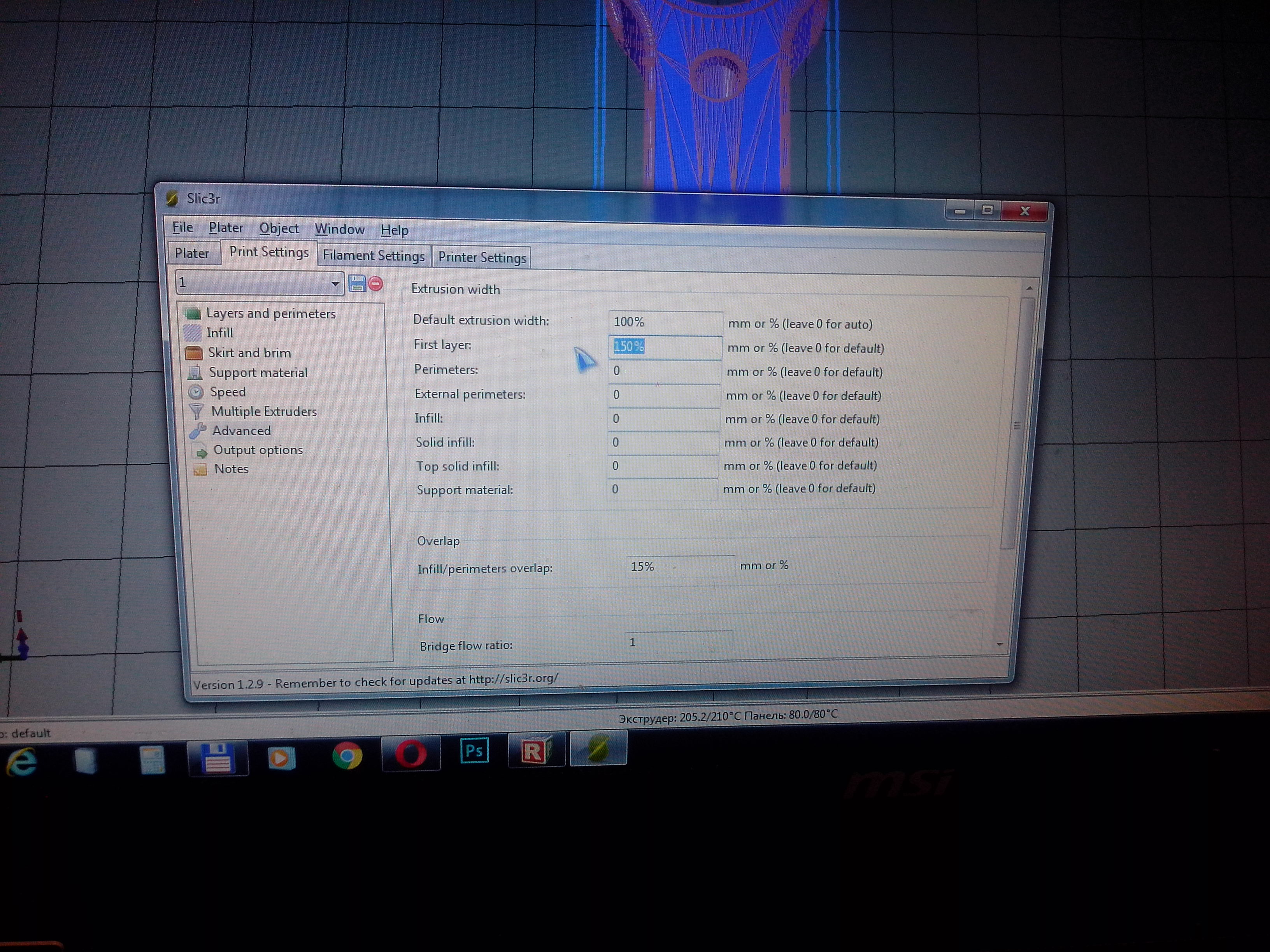Select the Infill settings page

(x=219, y=333)
